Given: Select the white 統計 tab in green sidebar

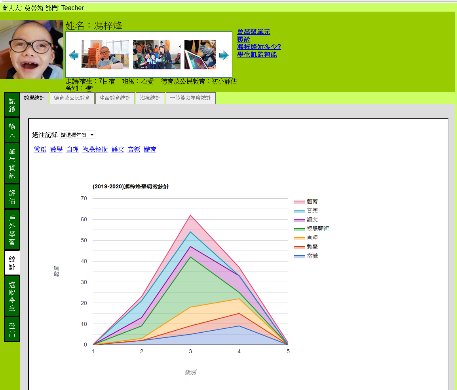Looking at the screenshot, I should pos(12,263).
